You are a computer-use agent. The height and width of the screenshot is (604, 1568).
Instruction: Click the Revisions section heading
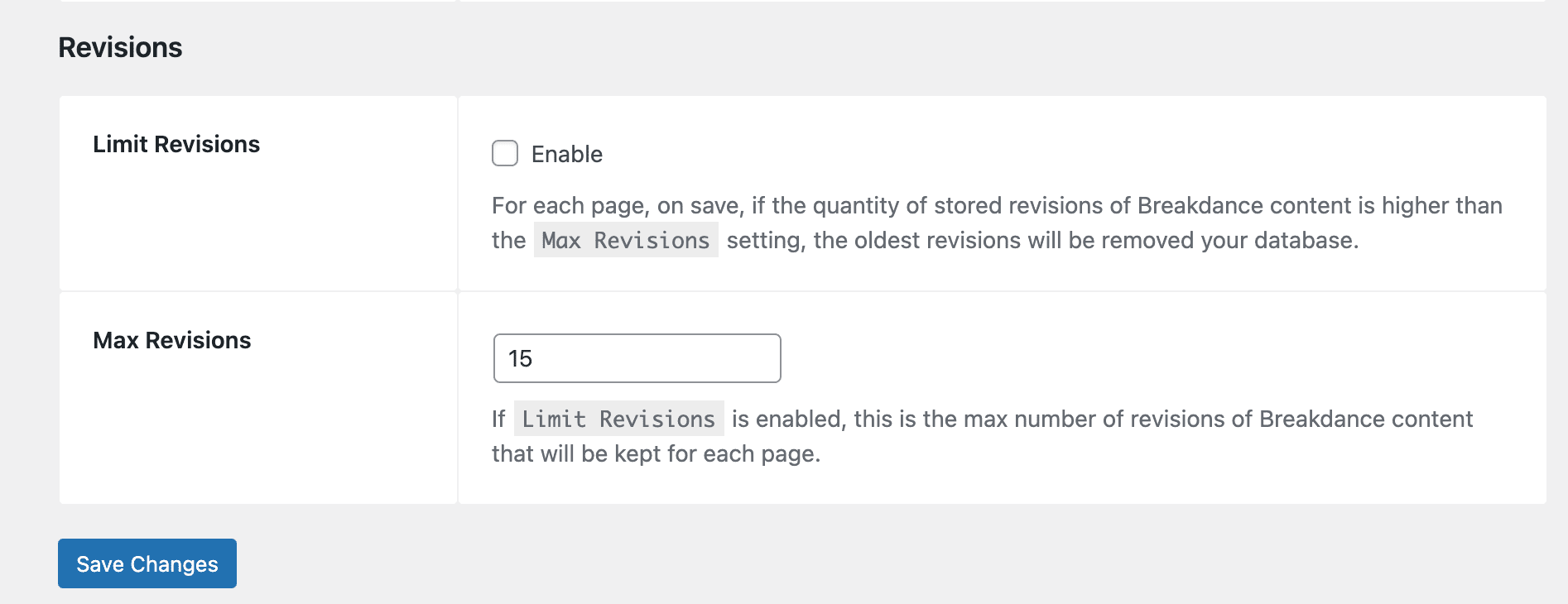pos(120,48)
